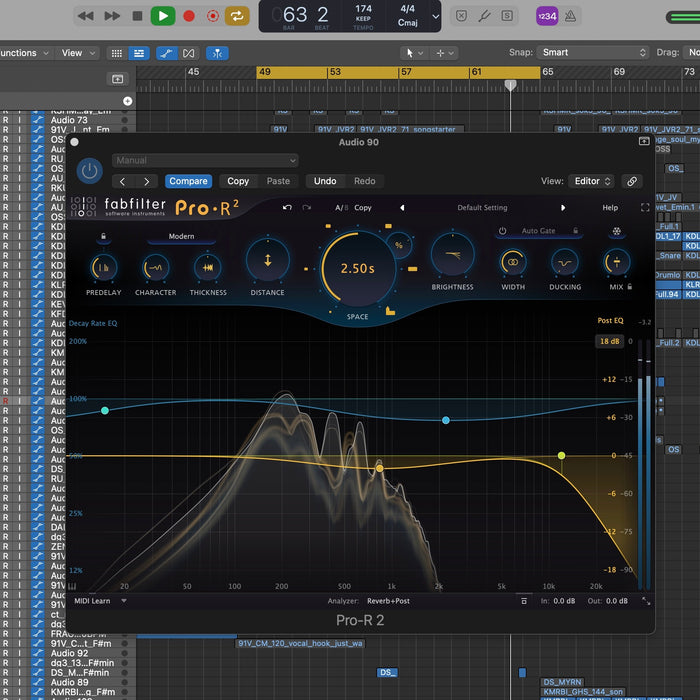Click the FabFilter undo arrow icon

point(287,208)
